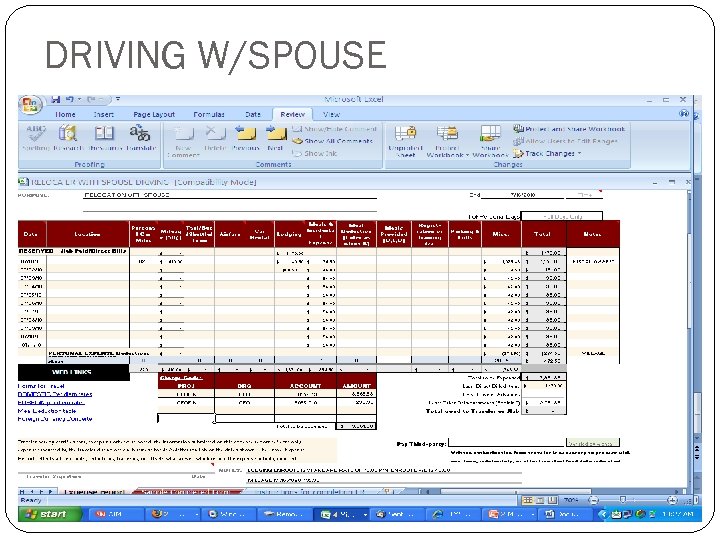Select the Notes column header cell

point(592,234)
